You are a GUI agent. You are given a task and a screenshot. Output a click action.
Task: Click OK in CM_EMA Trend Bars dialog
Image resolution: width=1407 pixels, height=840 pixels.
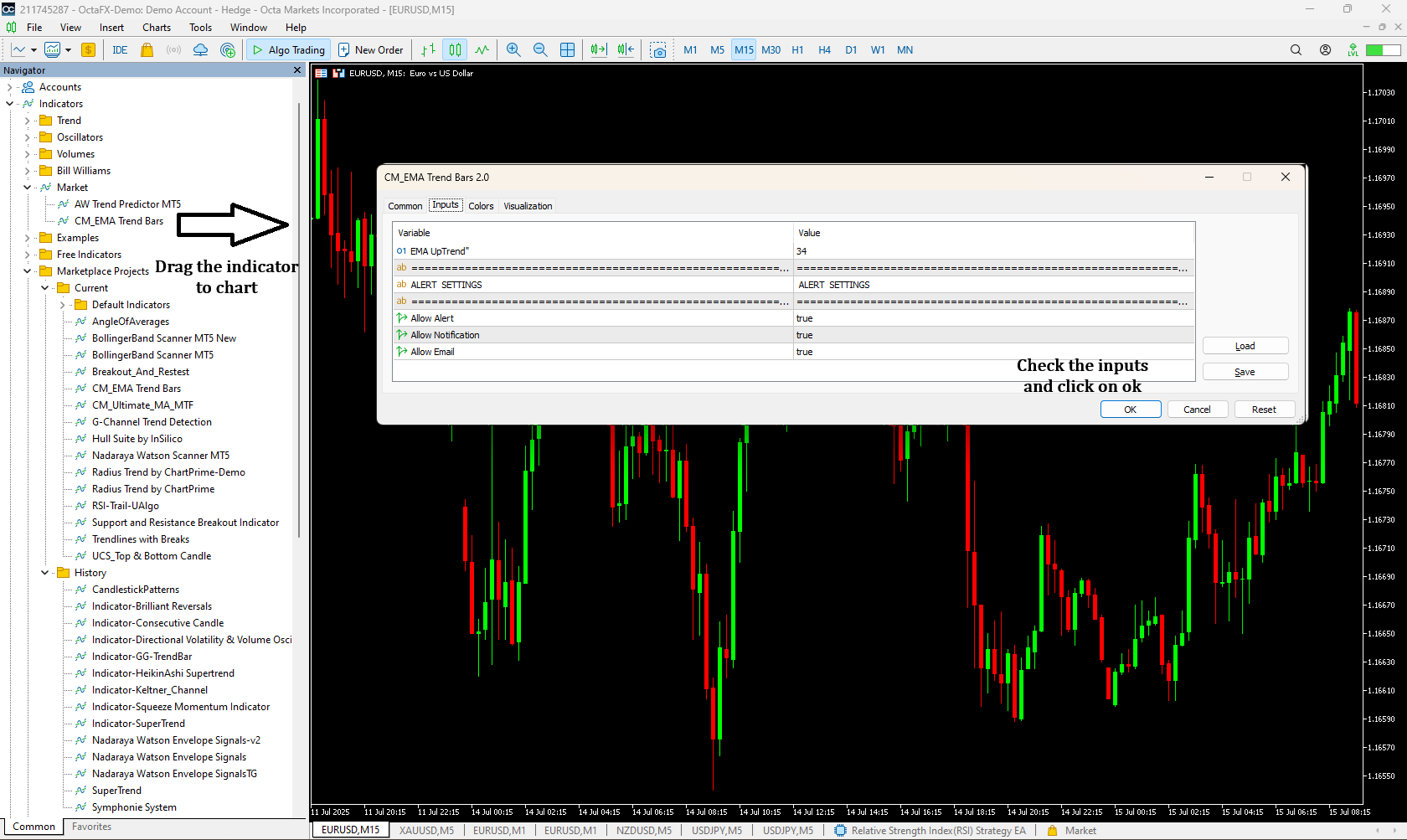tap(1131, 410)
